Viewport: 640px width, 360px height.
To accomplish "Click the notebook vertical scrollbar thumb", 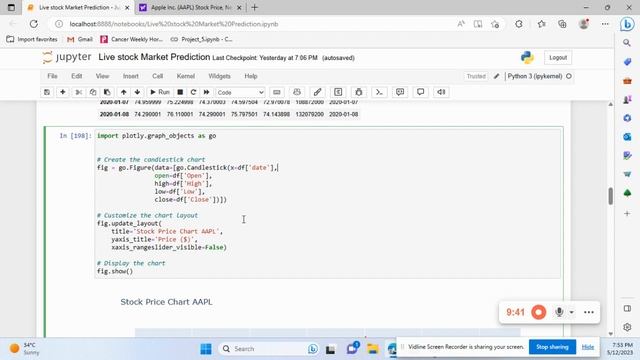I will pyautogui.click(x=610, y=196).
